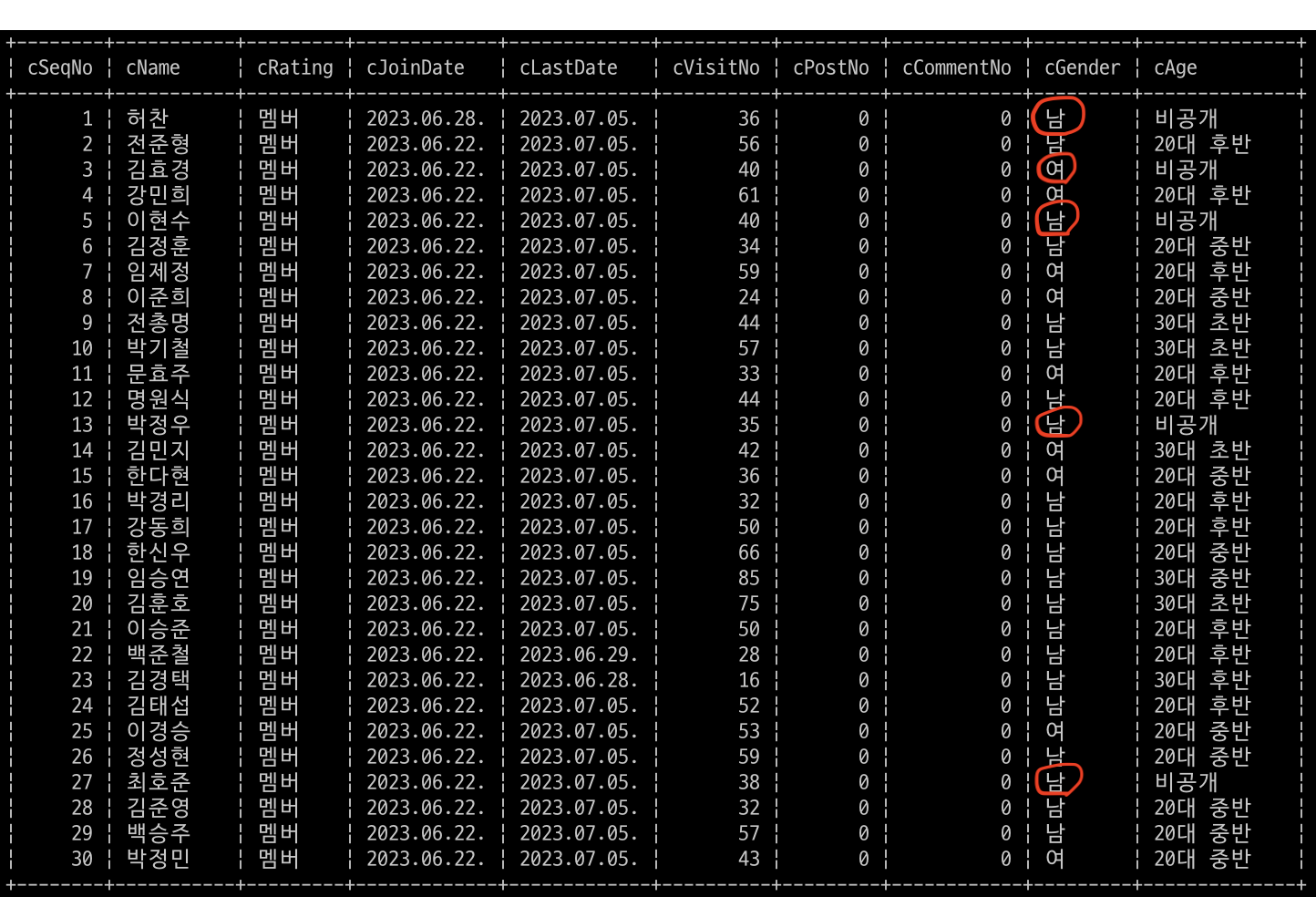Select the name 김민지
This screenshot has width=1316, height=897.
tap(159, 450)
